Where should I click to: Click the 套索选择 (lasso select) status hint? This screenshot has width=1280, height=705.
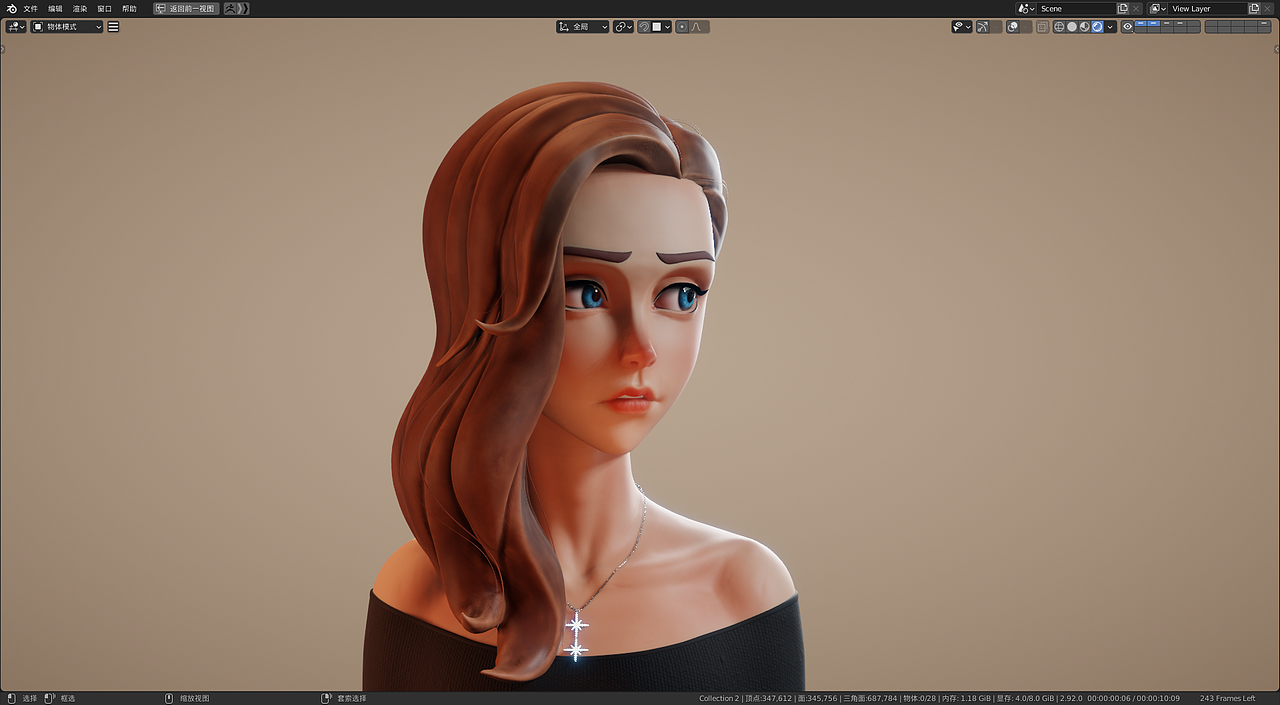pyautogui.click(x=351, y=698)
